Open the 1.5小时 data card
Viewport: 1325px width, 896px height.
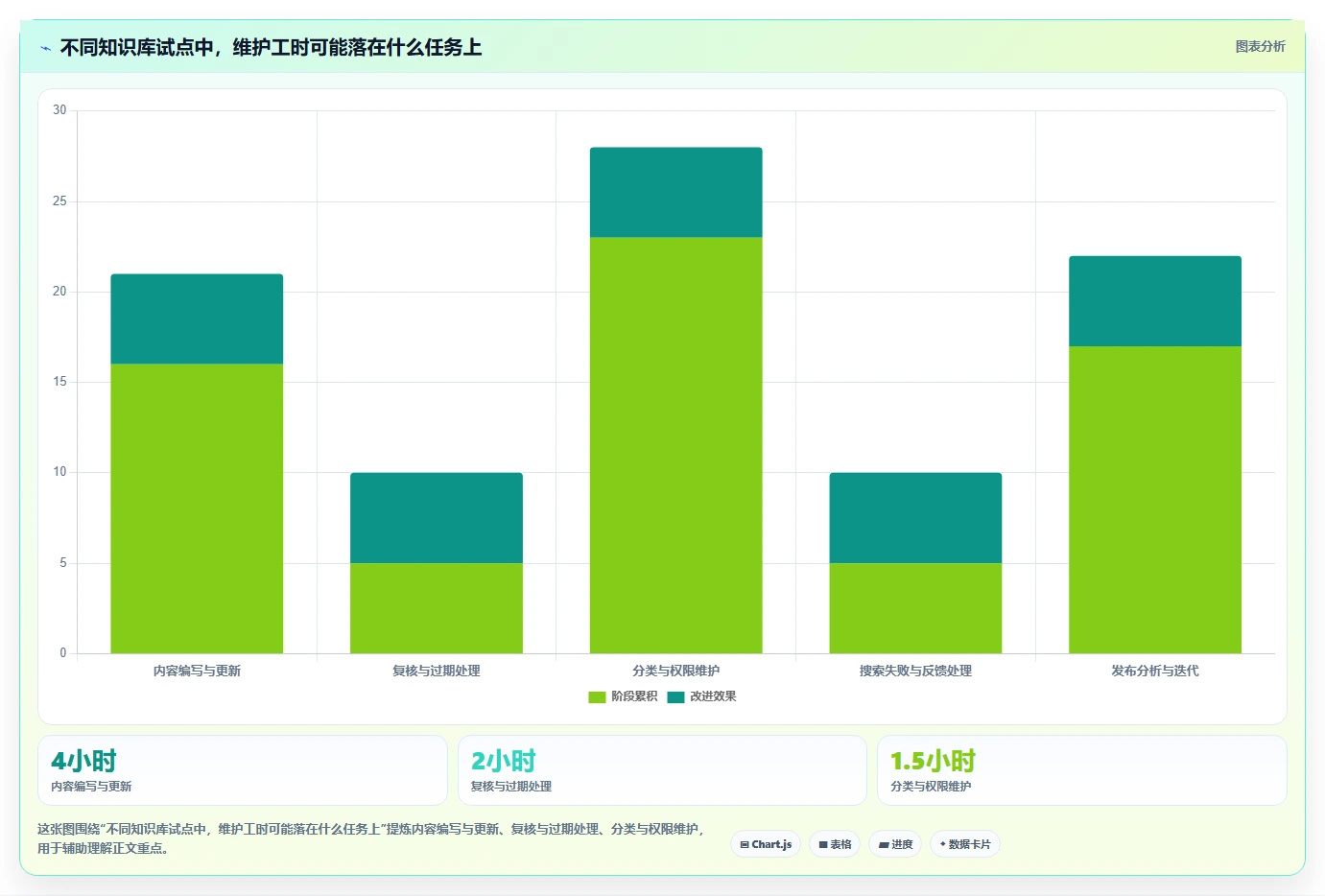1082,770
